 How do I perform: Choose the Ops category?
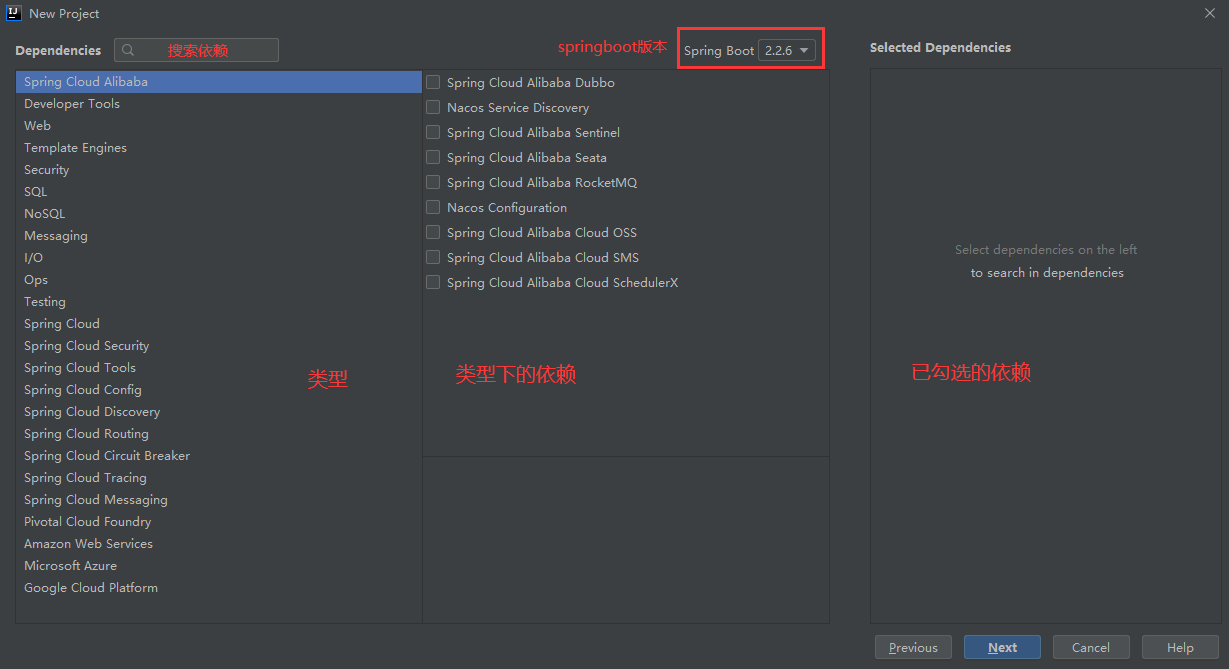tap(219, 280)
